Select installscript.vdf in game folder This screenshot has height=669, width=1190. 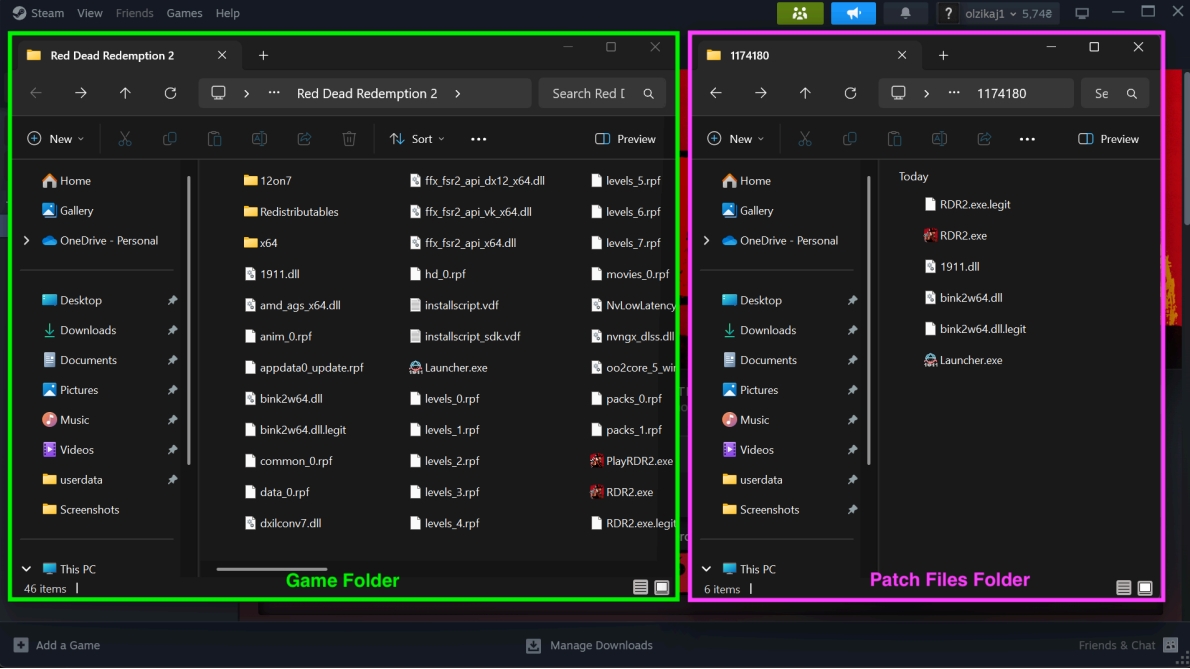[454, 306]
